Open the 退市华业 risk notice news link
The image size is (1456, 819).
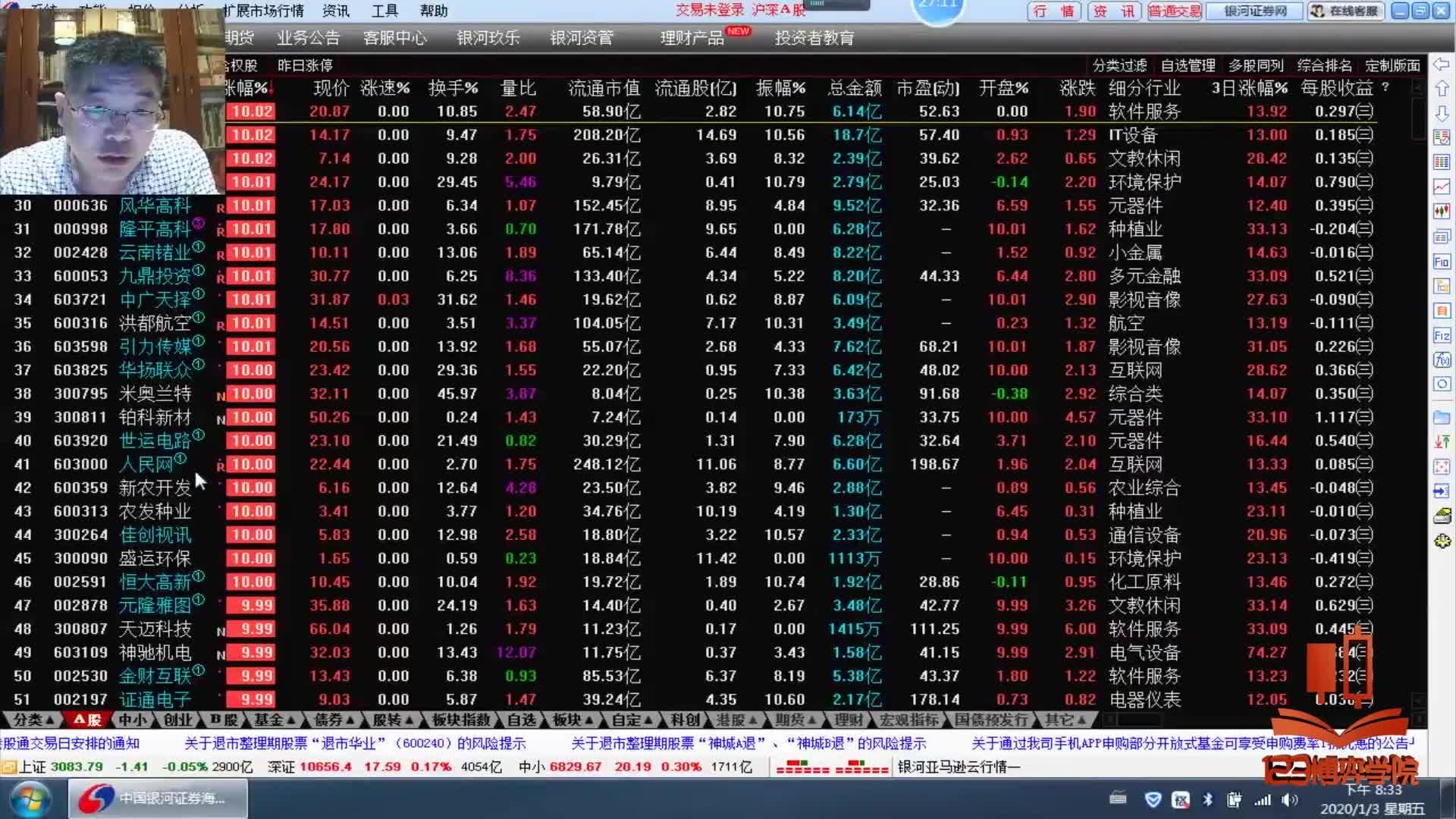tap(355, 743)
